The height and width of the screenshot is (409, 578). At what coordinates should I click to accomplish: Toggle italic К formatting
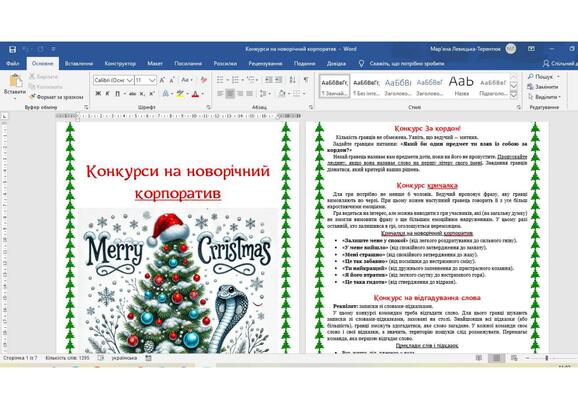(x=107, y=94)
